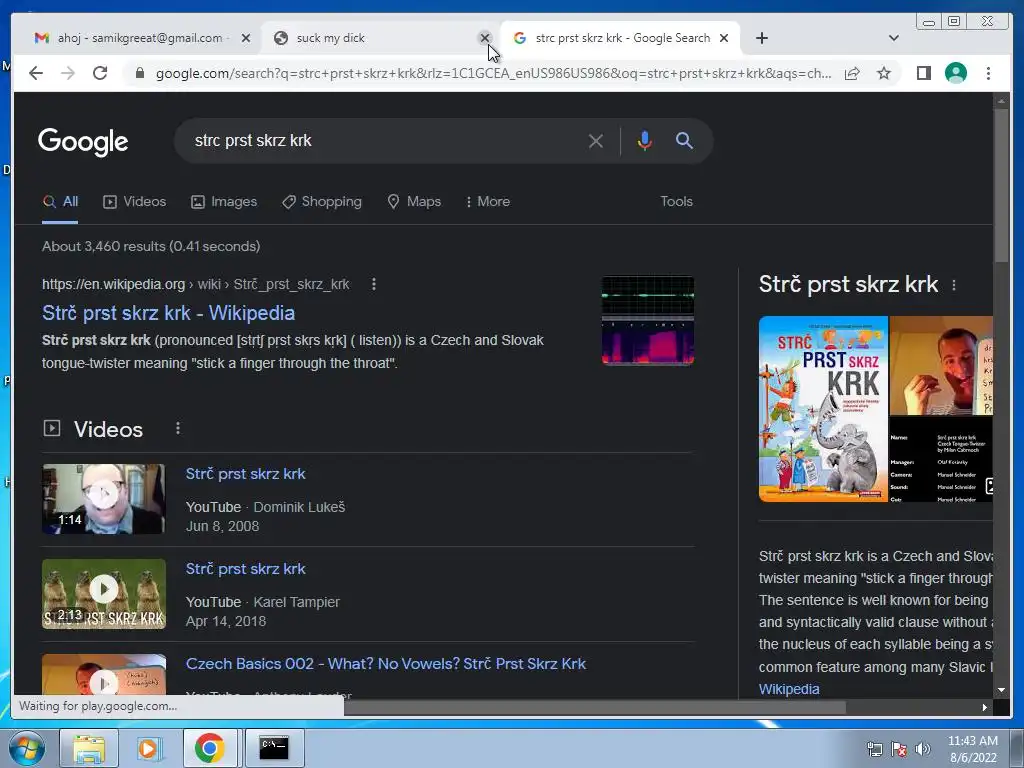This screenshot has height=768, width=1024.
Task: Start voice search with microphone
Action: coord(645,140)
